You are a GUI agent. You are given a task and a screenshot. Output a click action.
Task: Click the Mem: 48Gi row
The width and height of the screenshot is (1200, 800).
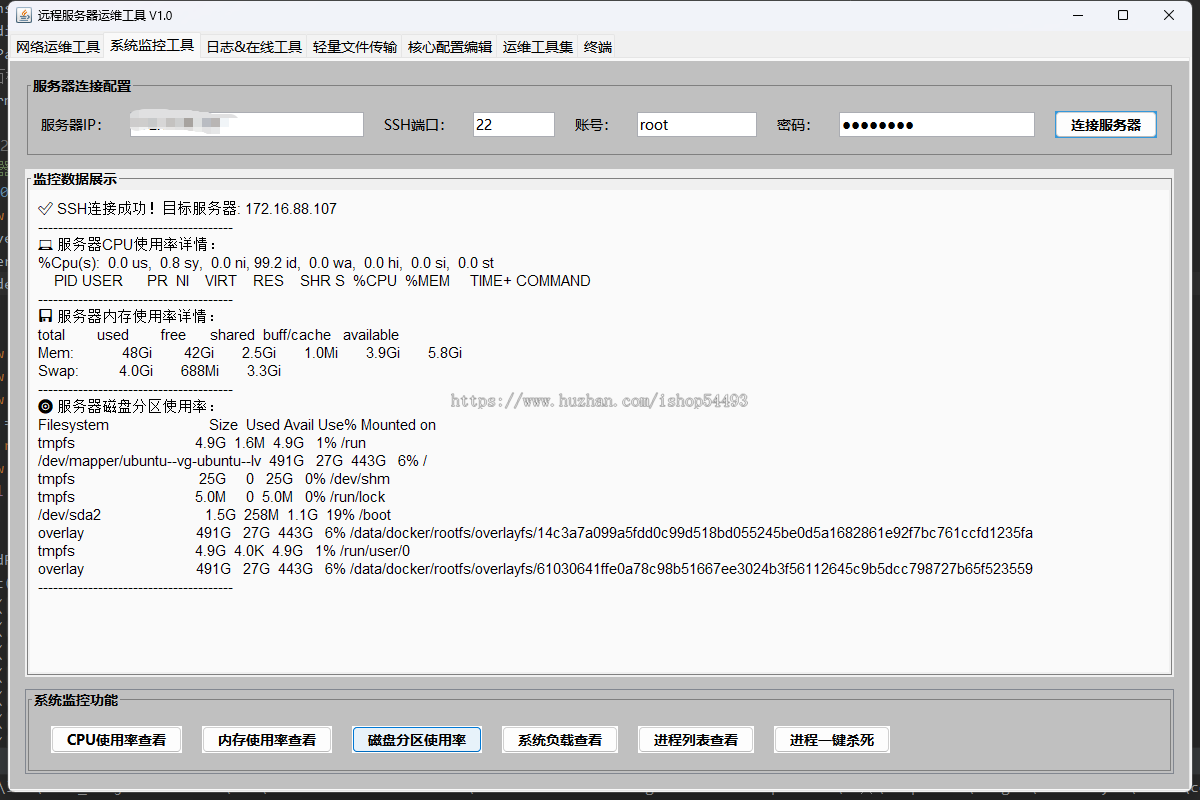[250, 353]
